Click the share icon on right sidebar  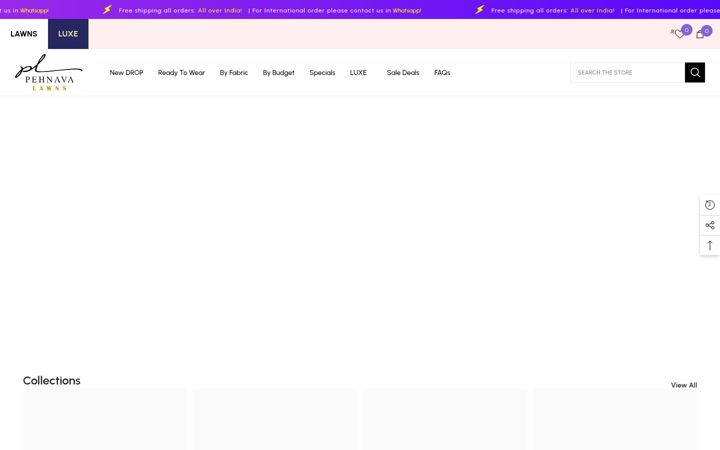tap(709, 225)
